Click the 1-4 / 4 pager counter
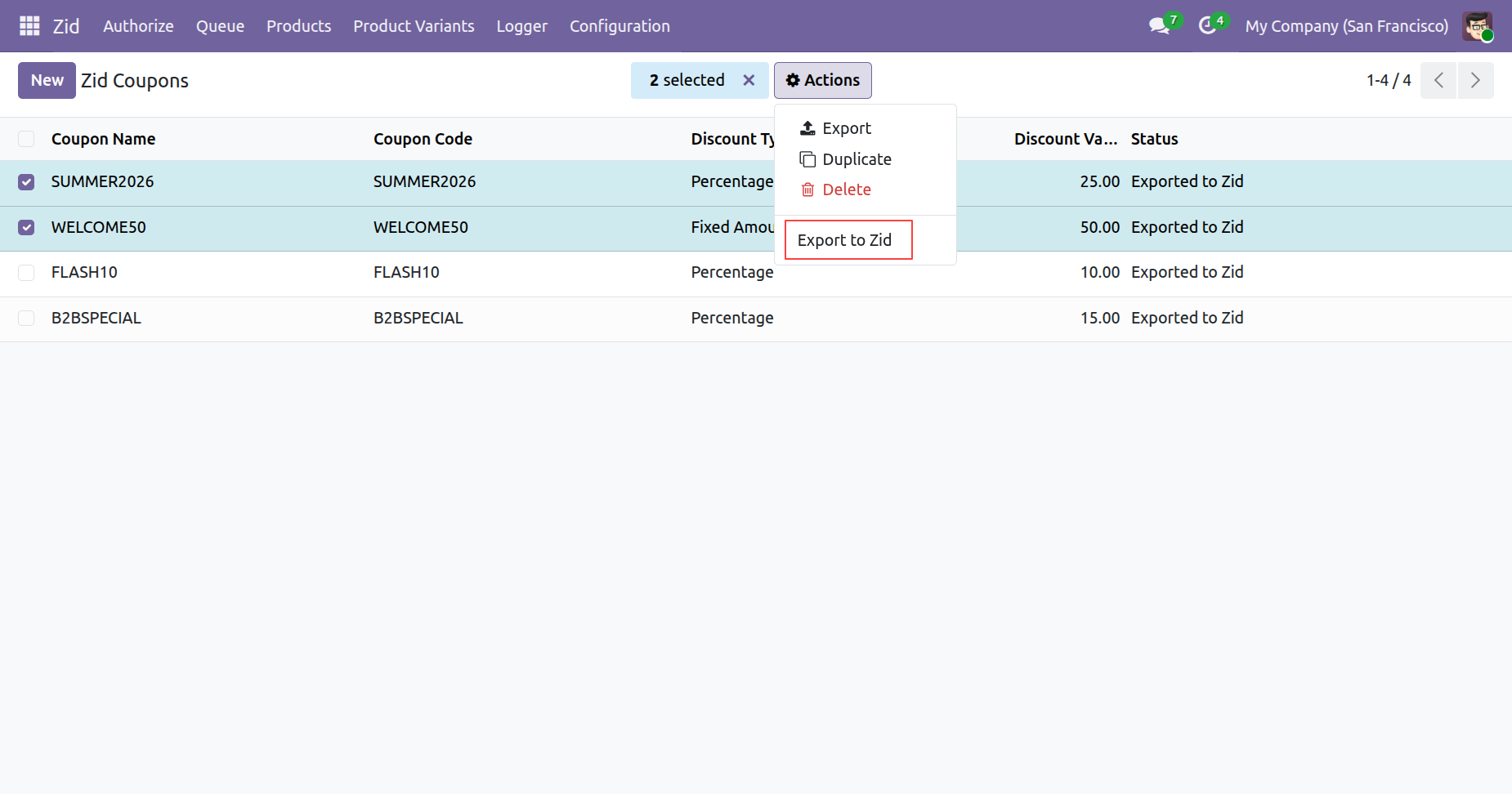Image resolution: width=1512 pixels, height=794 pixels. tap(1389, 80)
